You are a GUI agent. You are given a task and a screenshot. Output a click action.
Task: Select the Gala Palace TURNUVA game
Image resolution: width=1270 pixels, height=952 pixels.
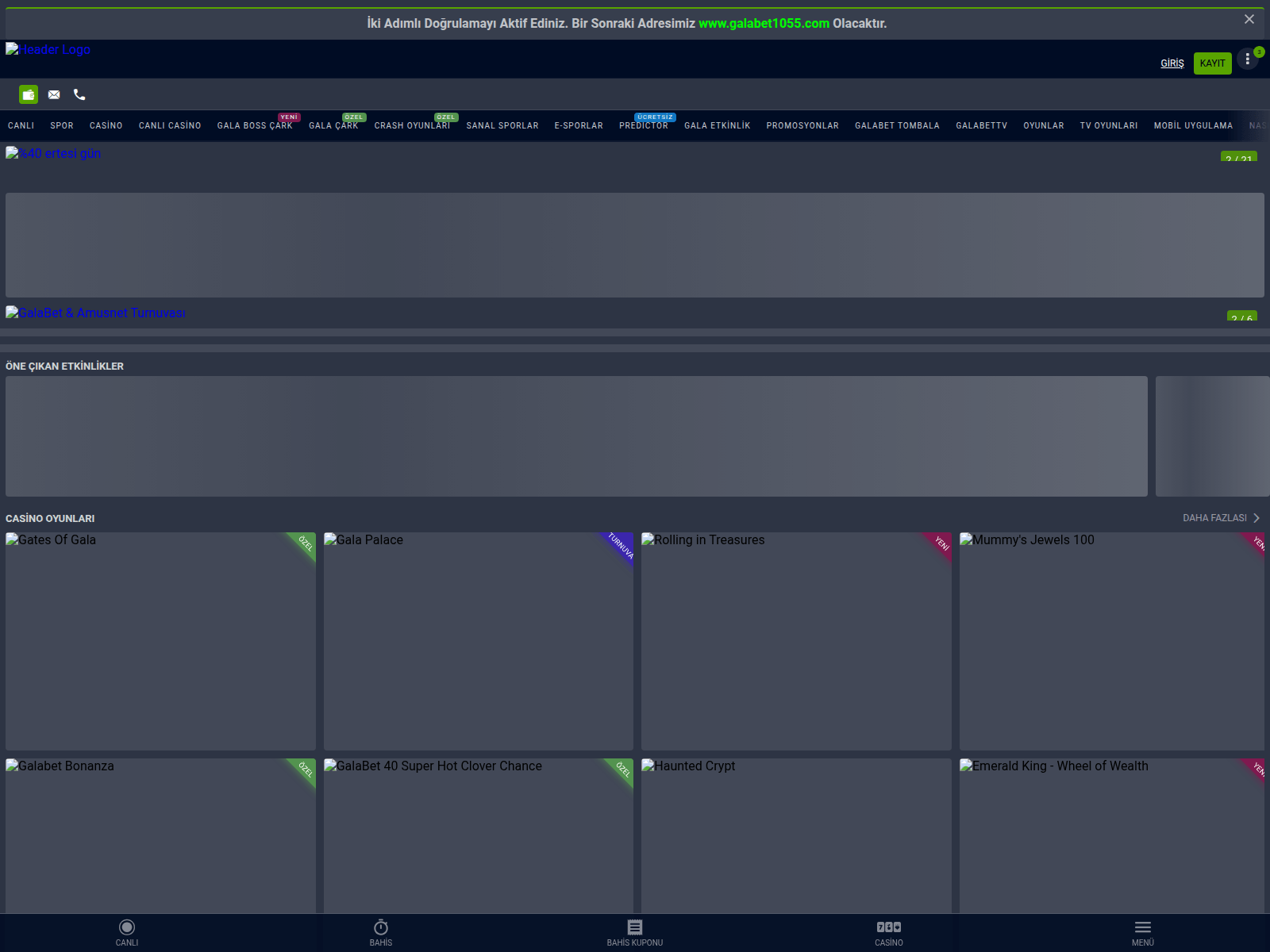click(478, 641)
